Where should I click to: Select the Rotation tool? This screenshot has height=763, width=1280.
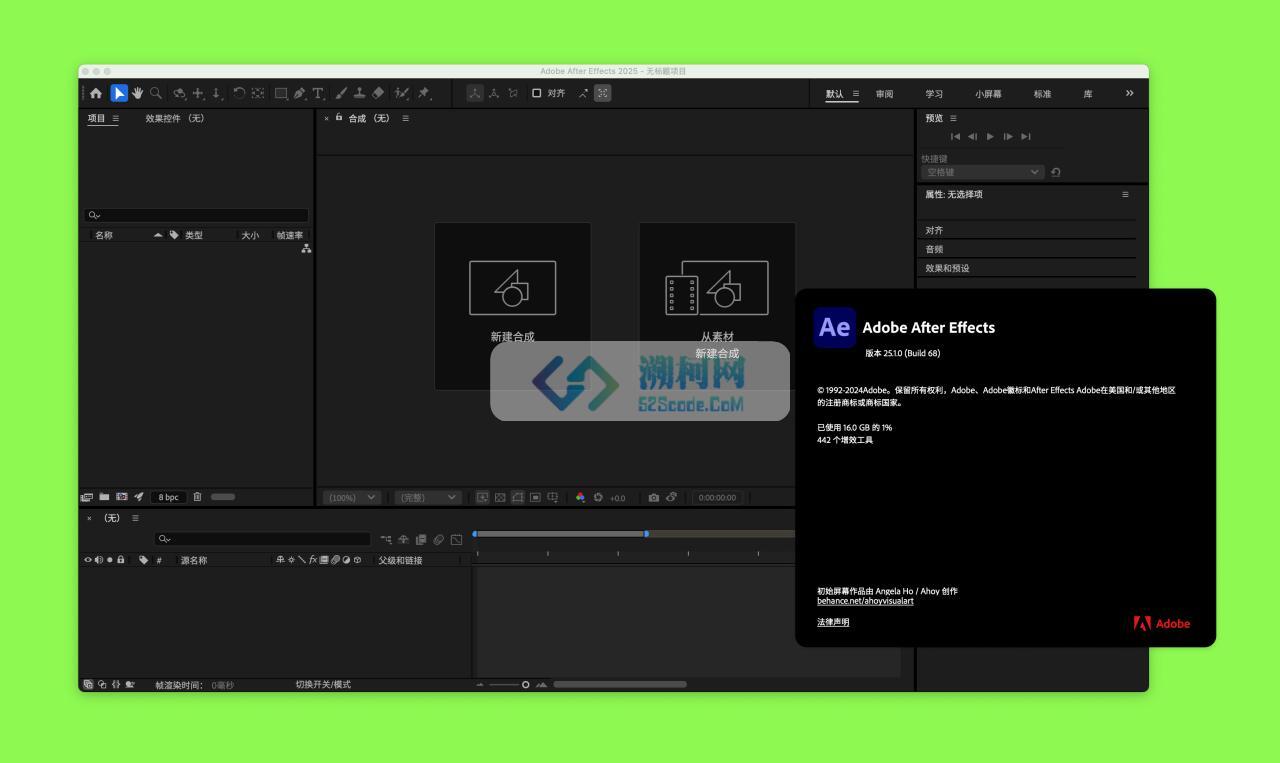239,93
